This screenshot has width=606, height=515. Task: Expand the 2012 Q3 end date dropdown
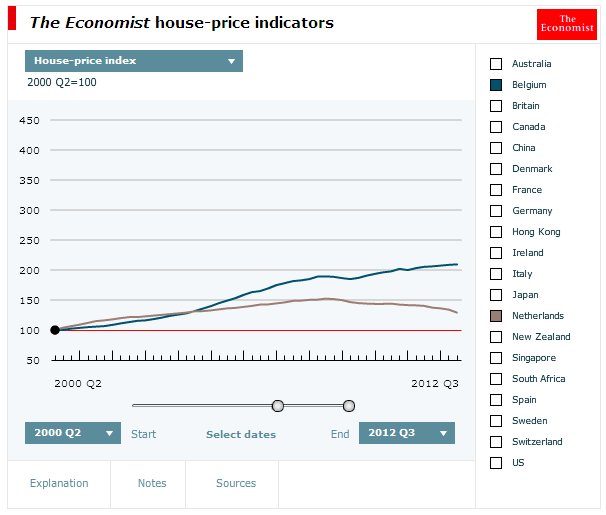(406, 433)
